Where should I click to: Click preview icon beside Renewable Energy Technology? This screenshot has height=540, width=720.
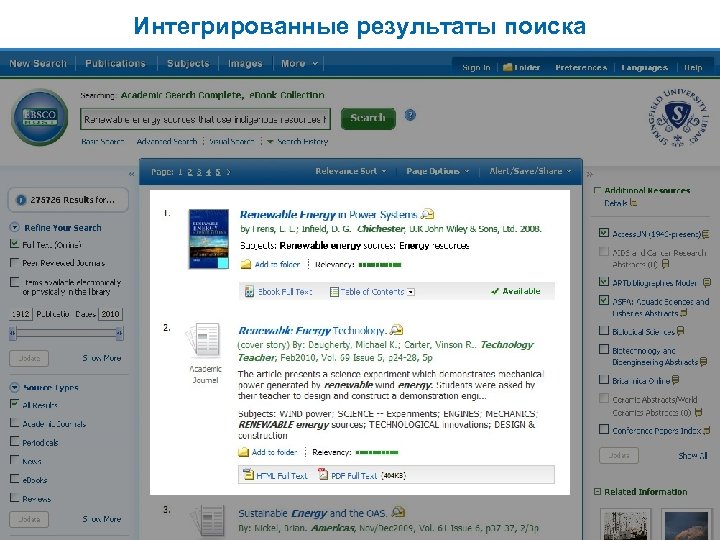click(396, 330)
